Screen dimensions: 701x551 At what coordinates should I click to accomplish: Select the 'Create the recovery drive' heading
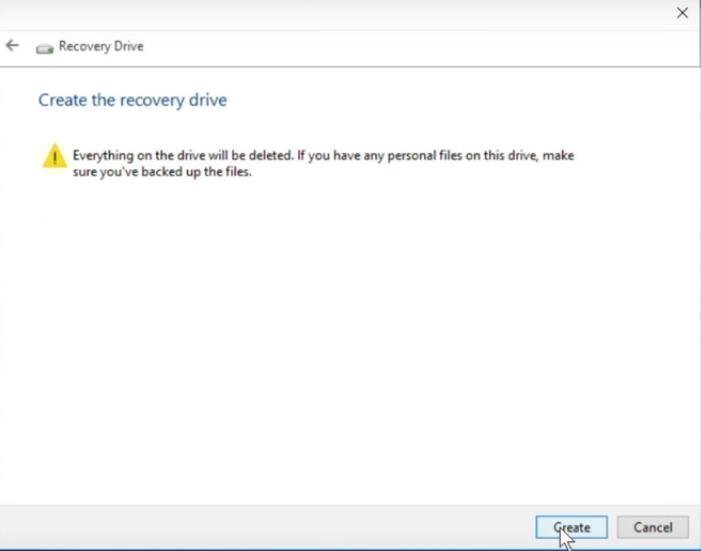point(132,100)
